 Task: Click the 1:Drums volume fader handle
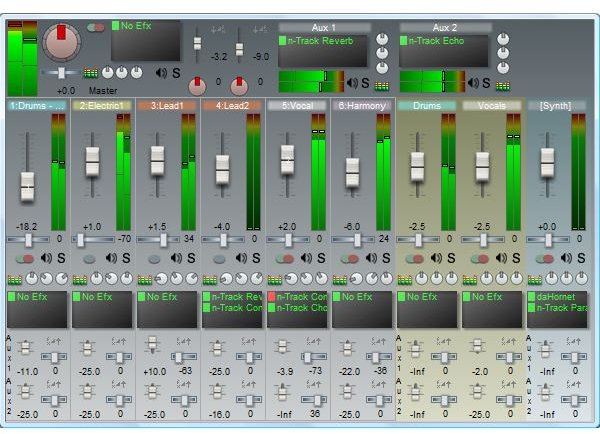click(x=27, y=186)
